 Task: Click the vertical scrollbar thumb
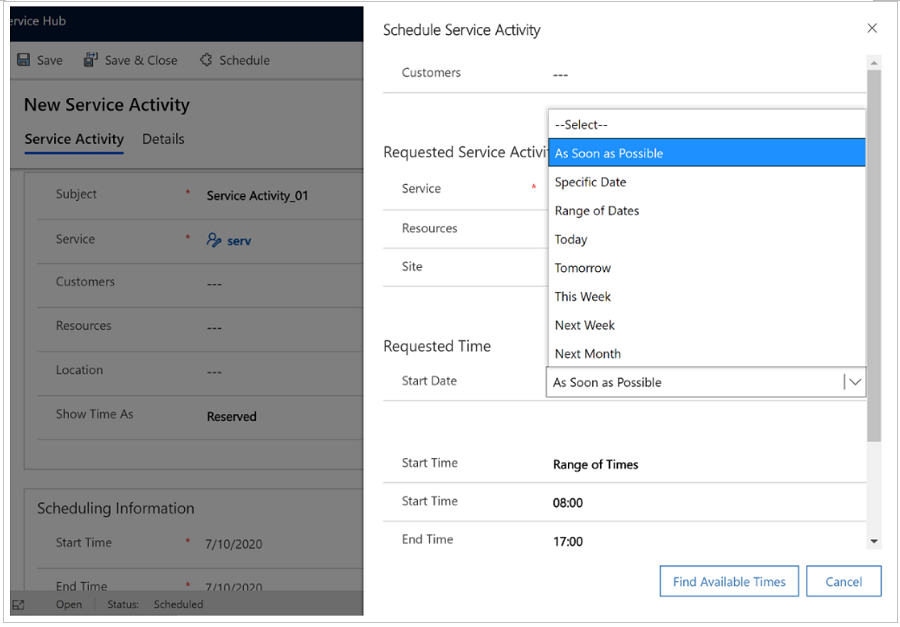click(x=874, y=256)
